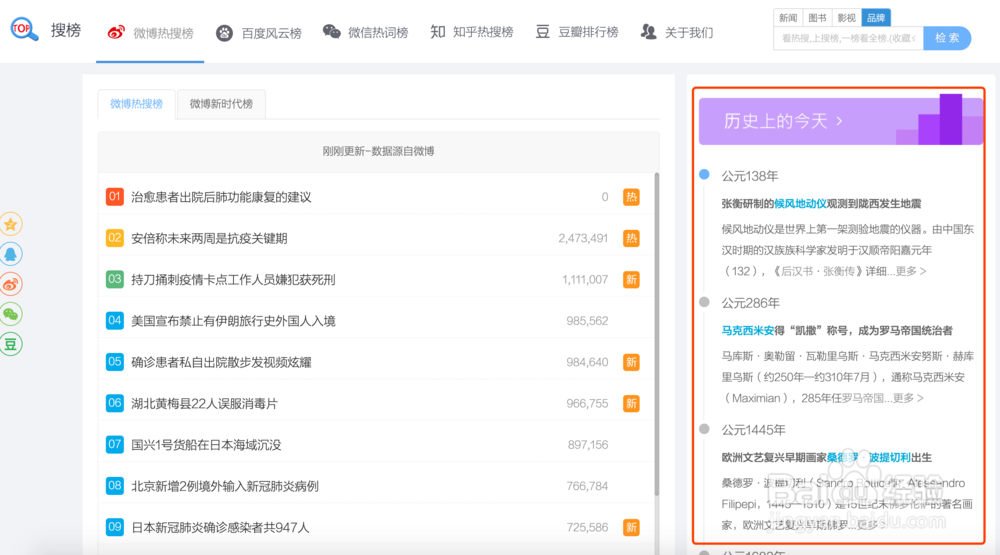The image size is (1000, 555).
Task: Open 微信热词榜 navigation item
Action: [365, 33]
